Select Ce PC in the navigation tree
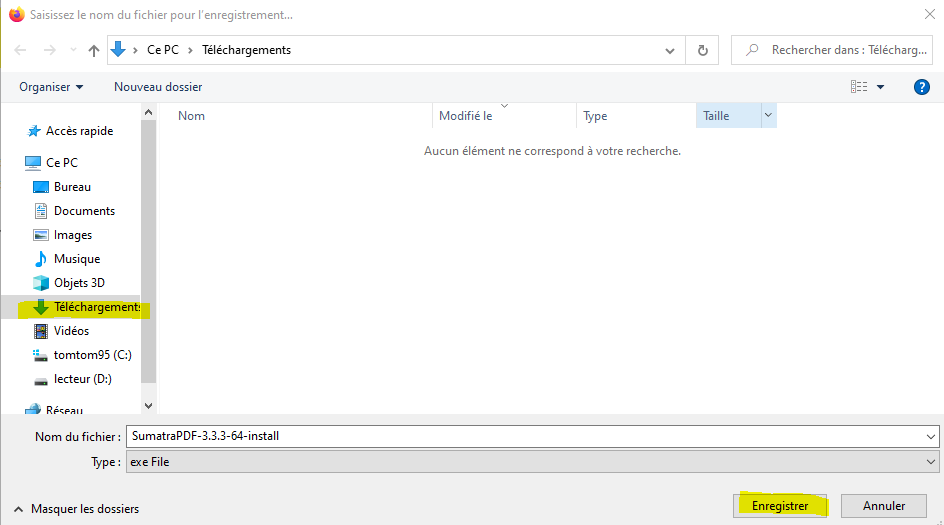 coord(62,163)
